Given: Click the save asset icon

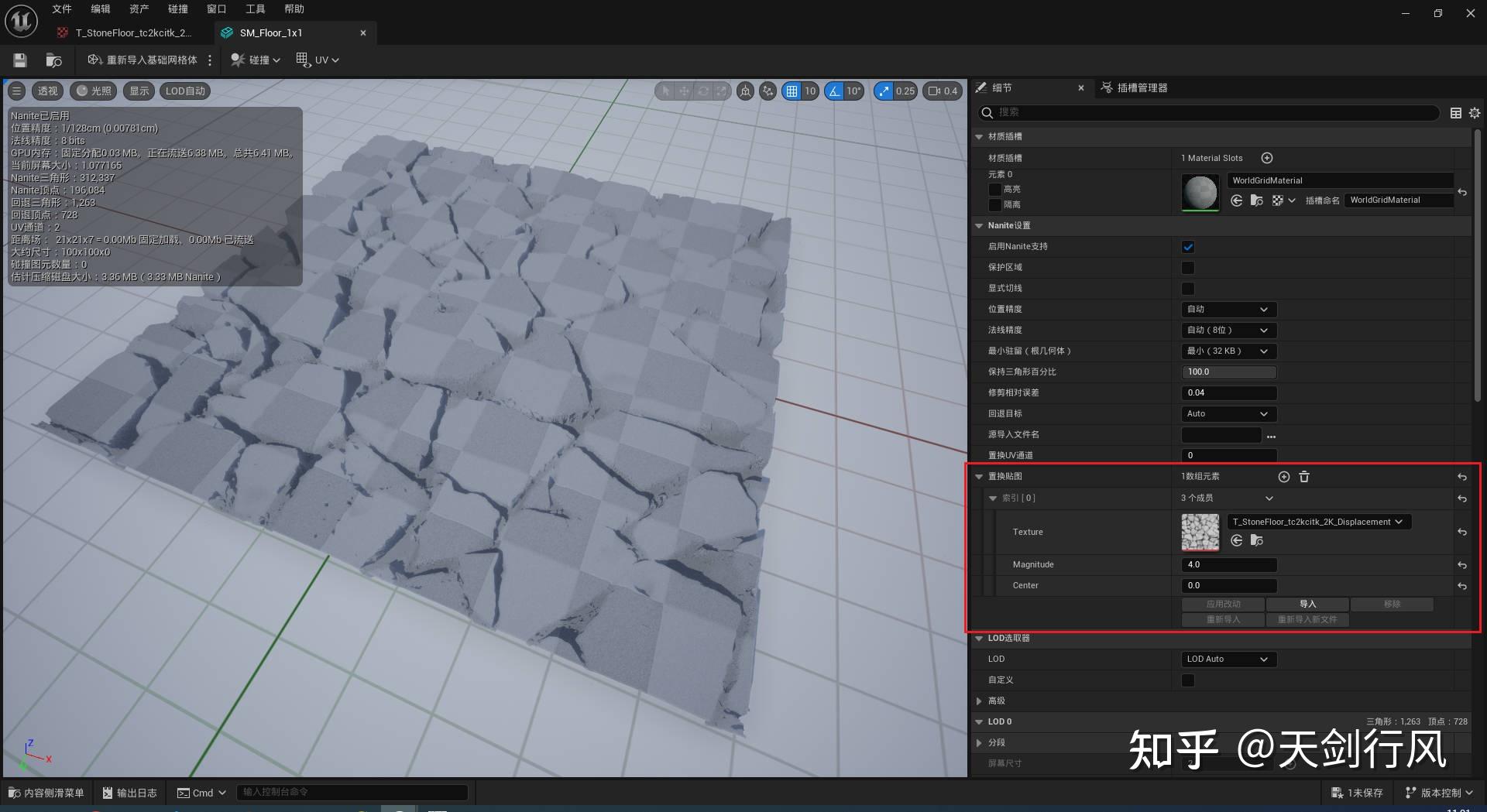Looking at the screenshot, I should pyautogui.click(x=20, y=60).
